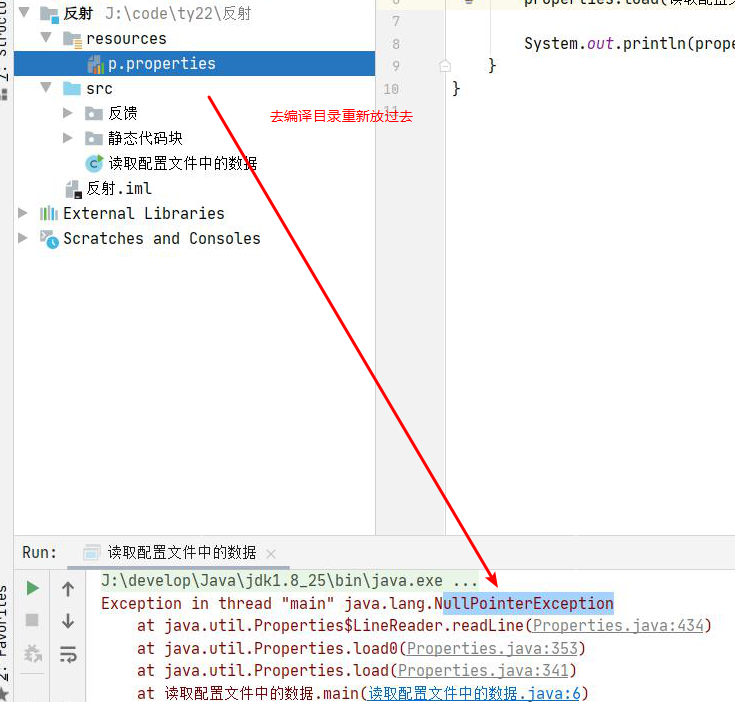Collapse the resources folder arrow
The width and height of the screenshot is (735, 702).
46,37
